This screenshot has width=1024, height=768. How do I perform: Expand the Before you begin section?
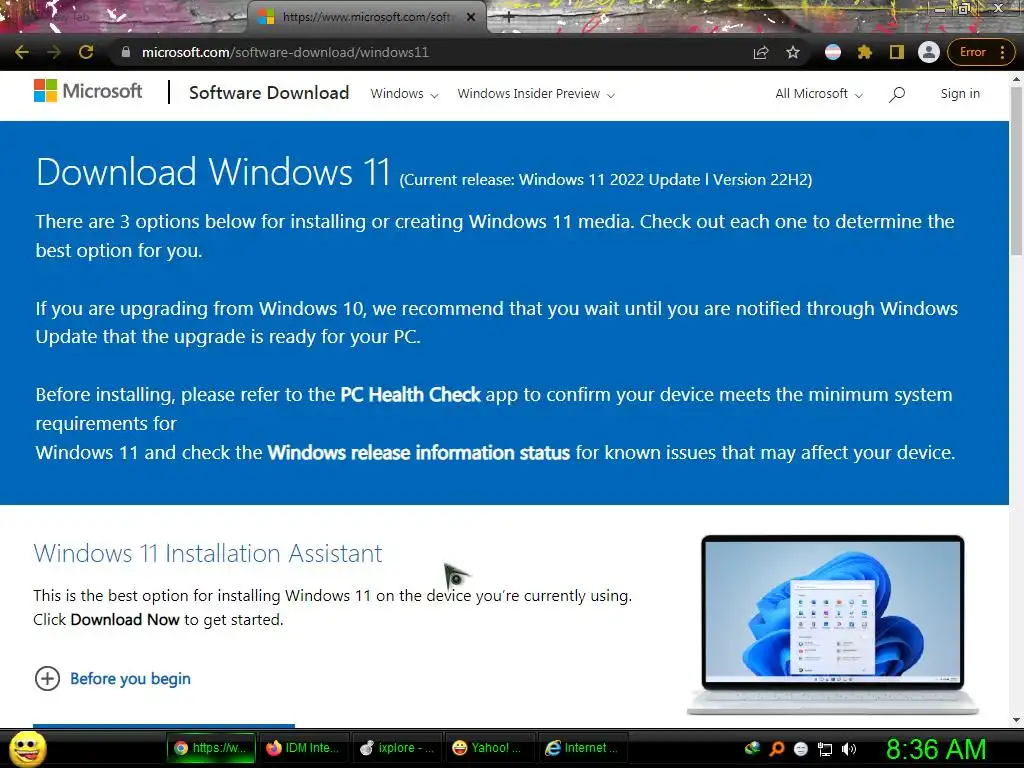(112, 679)
